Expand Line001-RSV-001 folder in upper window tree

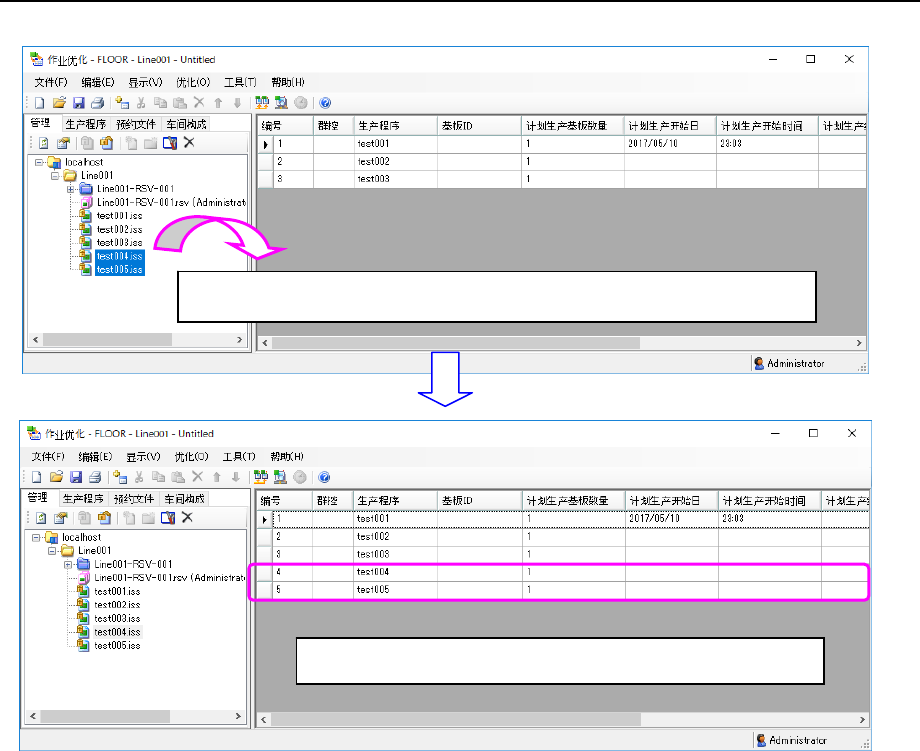click(x=70, y=189)
